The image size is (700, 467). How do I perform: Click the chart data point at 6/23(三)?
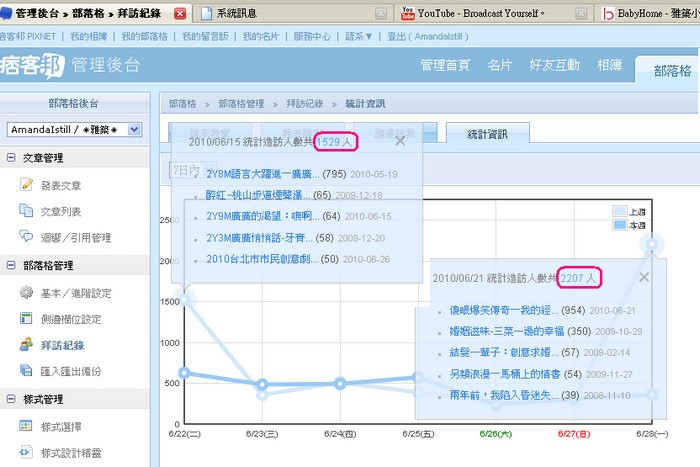point(262,384)
